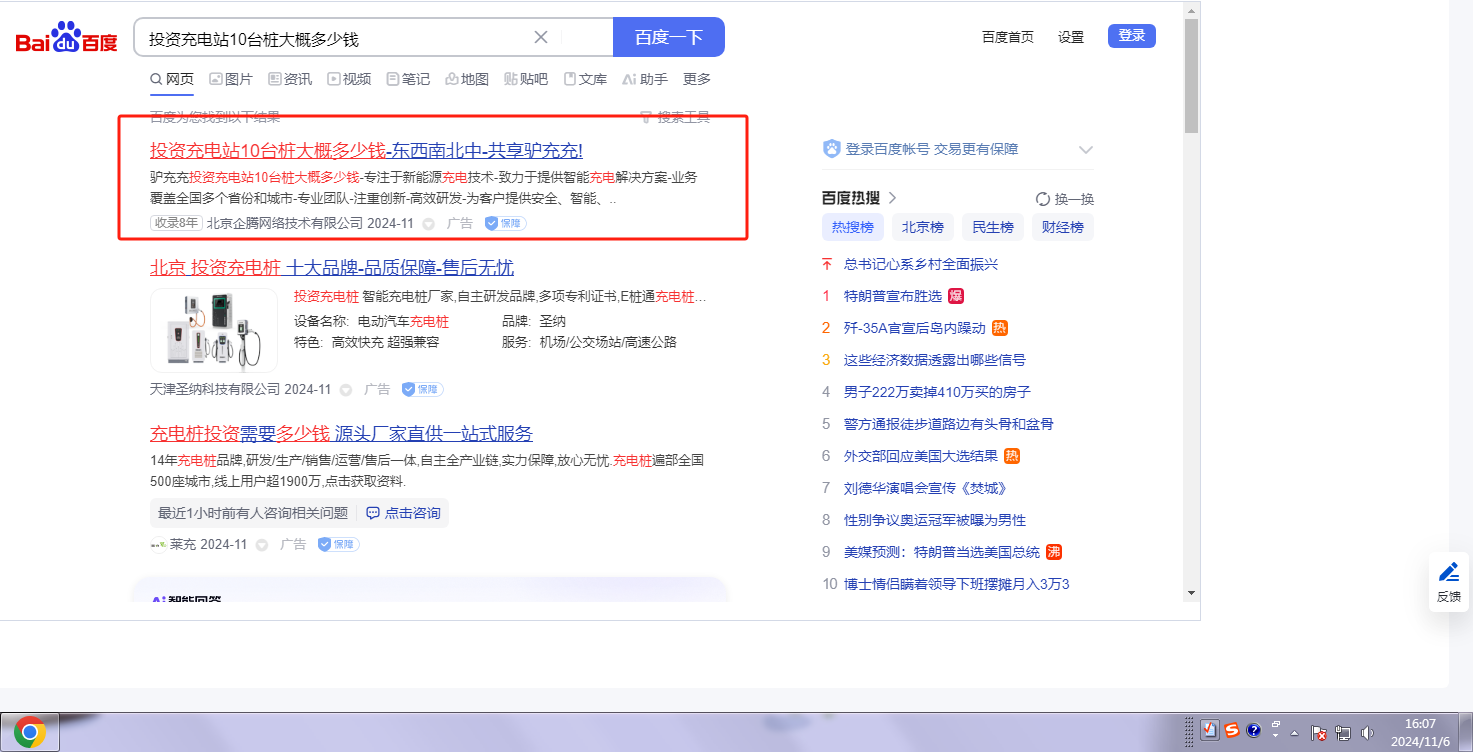Click the volume speaker tray icon
1473x752 pixels.
point(1367,732)
